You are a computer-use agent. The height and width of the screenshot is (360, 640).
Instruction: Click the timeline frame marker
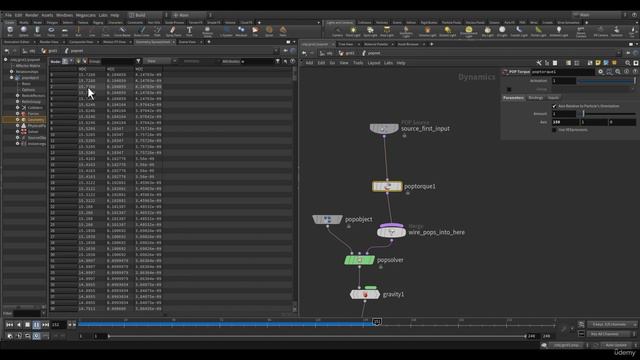pos(377,322)
